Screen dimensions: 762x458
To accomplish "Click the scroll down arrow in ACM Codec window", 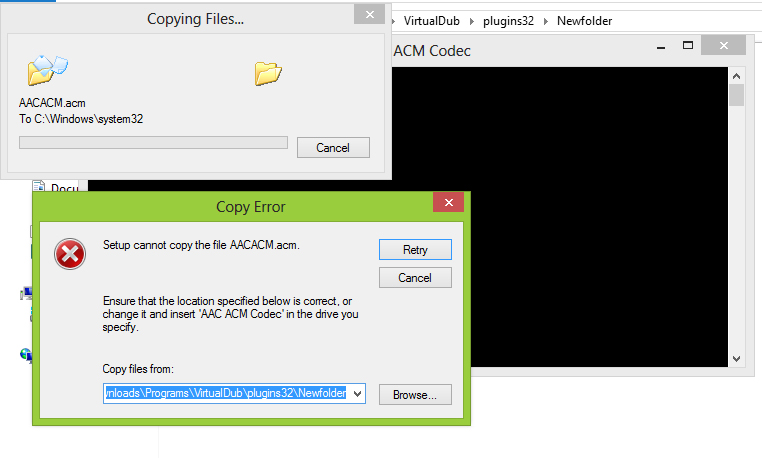I will 736,359.
